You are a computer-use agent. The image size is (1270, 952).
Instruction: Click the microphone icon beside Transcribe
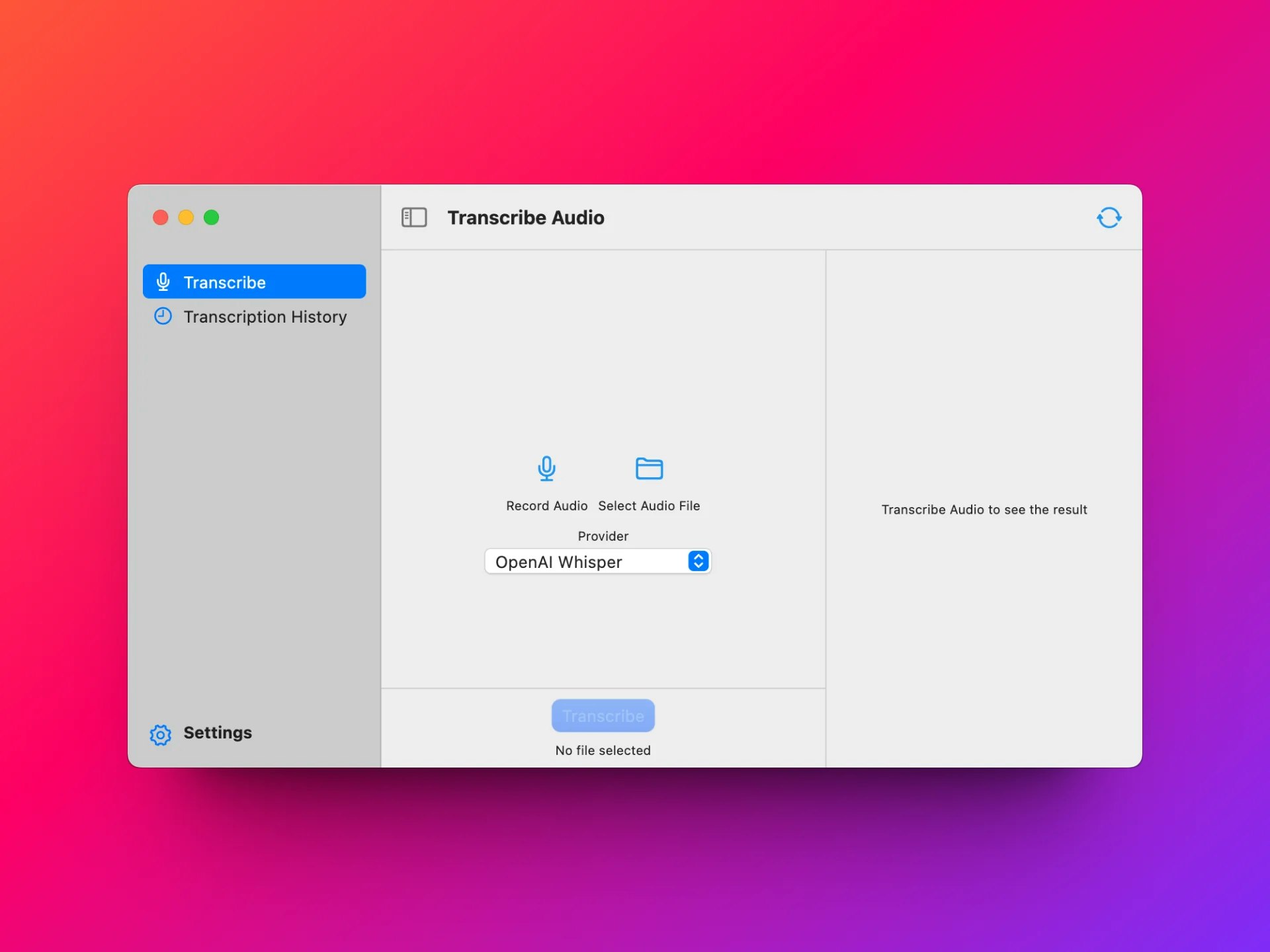click(x=163, y=281)
